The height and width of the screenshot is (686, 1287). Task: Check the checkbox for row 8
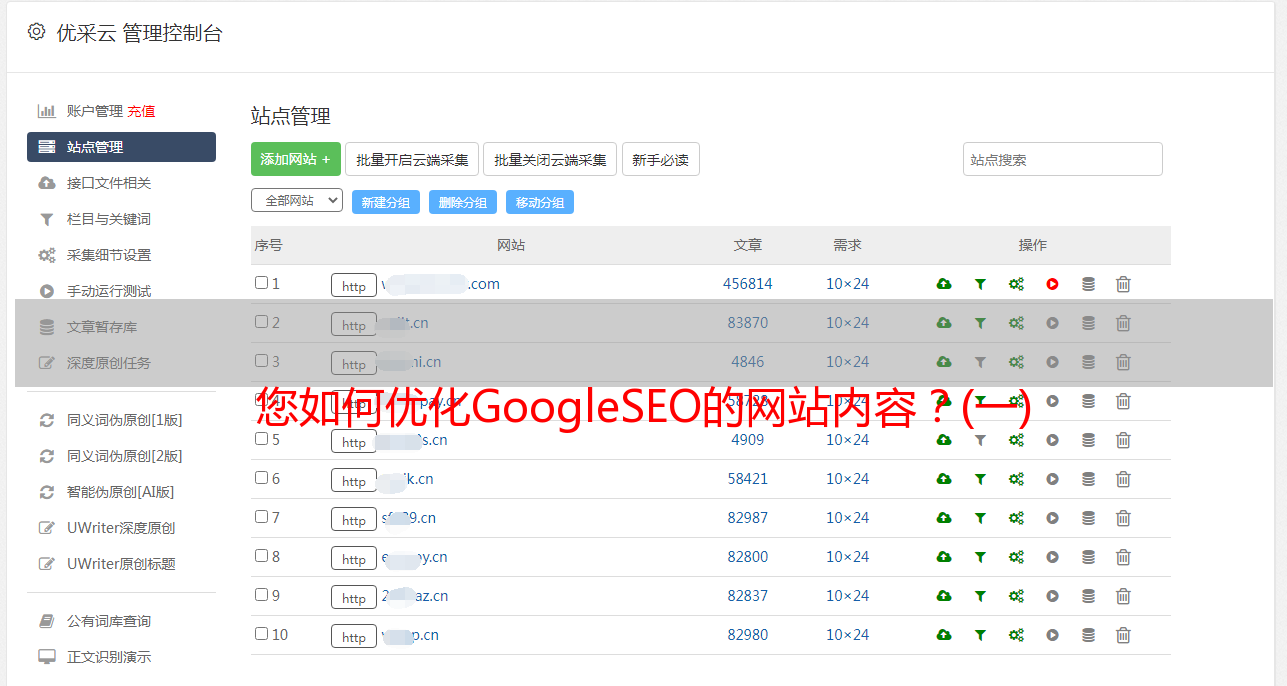click(261, 556)
